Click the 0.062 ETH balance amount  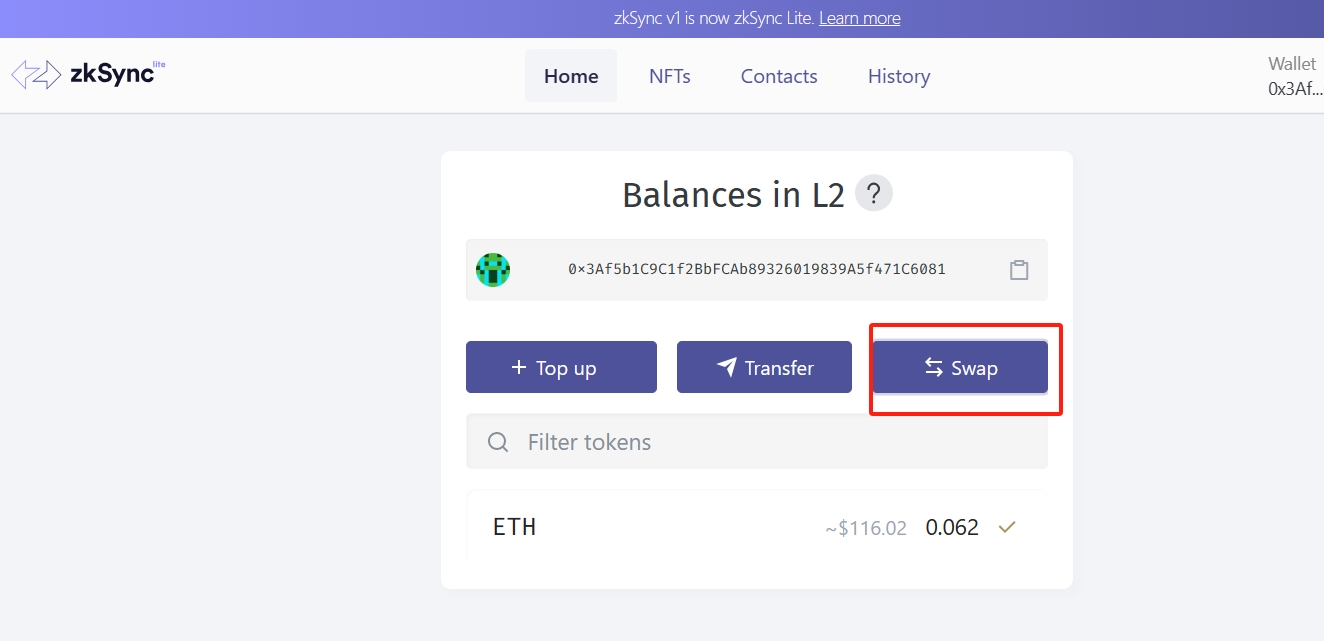[952, 527]
